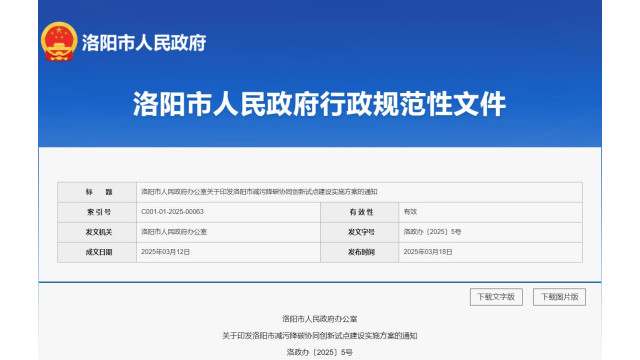Select 洛阳市人民政府办公室 in the table
Image resolution: width=640 pixels, height=360 pixels.
coord(174,232)
